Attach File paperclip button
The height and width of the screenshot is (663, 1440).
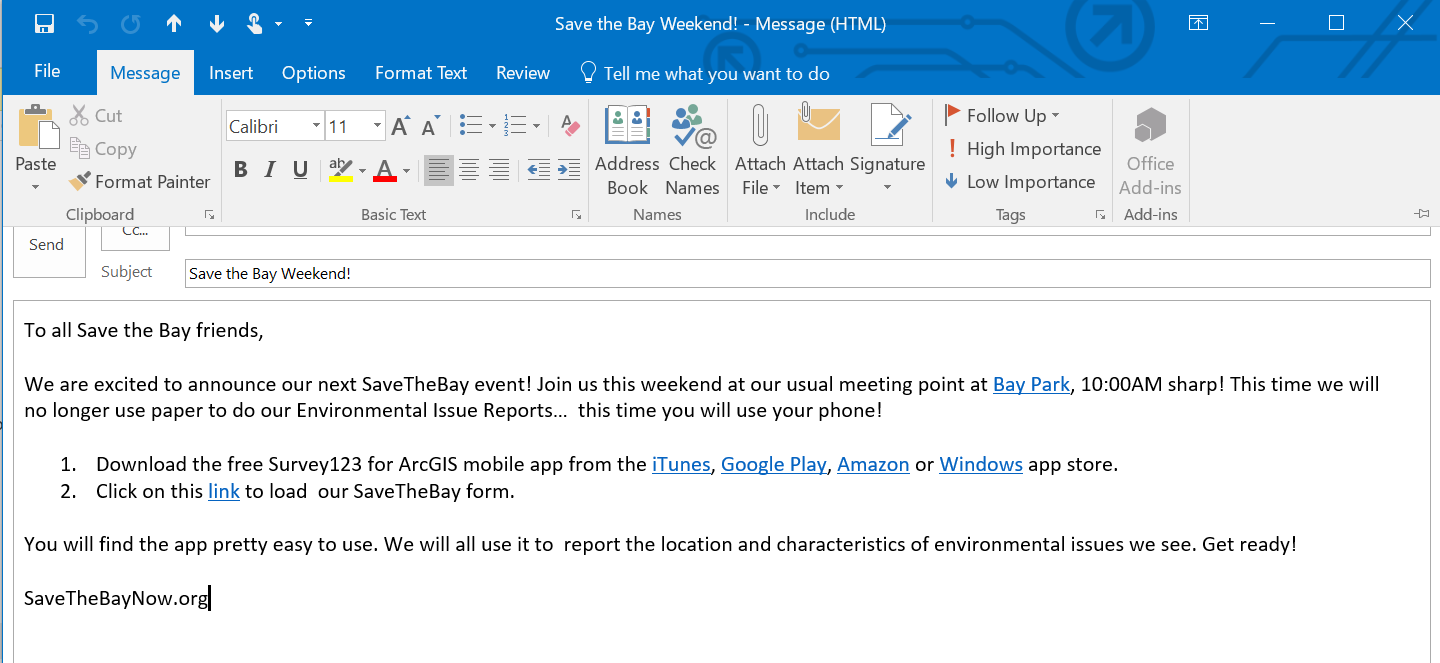click(x=760, y=150)
